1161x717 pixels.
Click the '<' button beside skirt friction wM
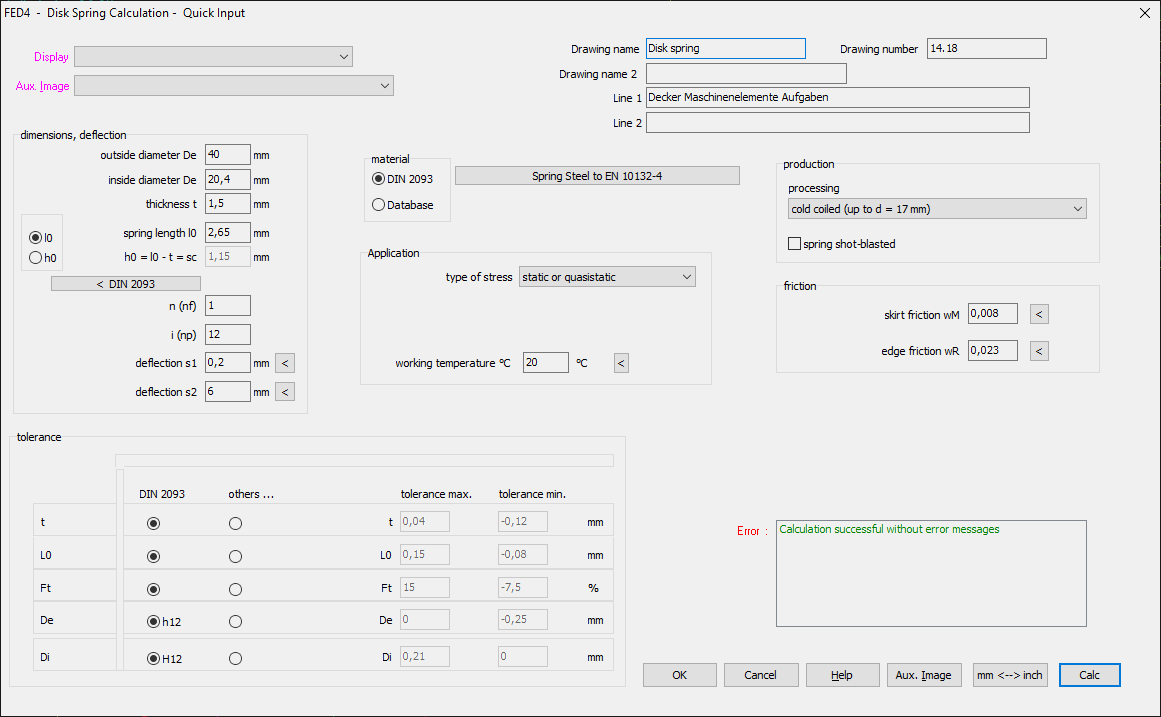[x=1040, y=315]
